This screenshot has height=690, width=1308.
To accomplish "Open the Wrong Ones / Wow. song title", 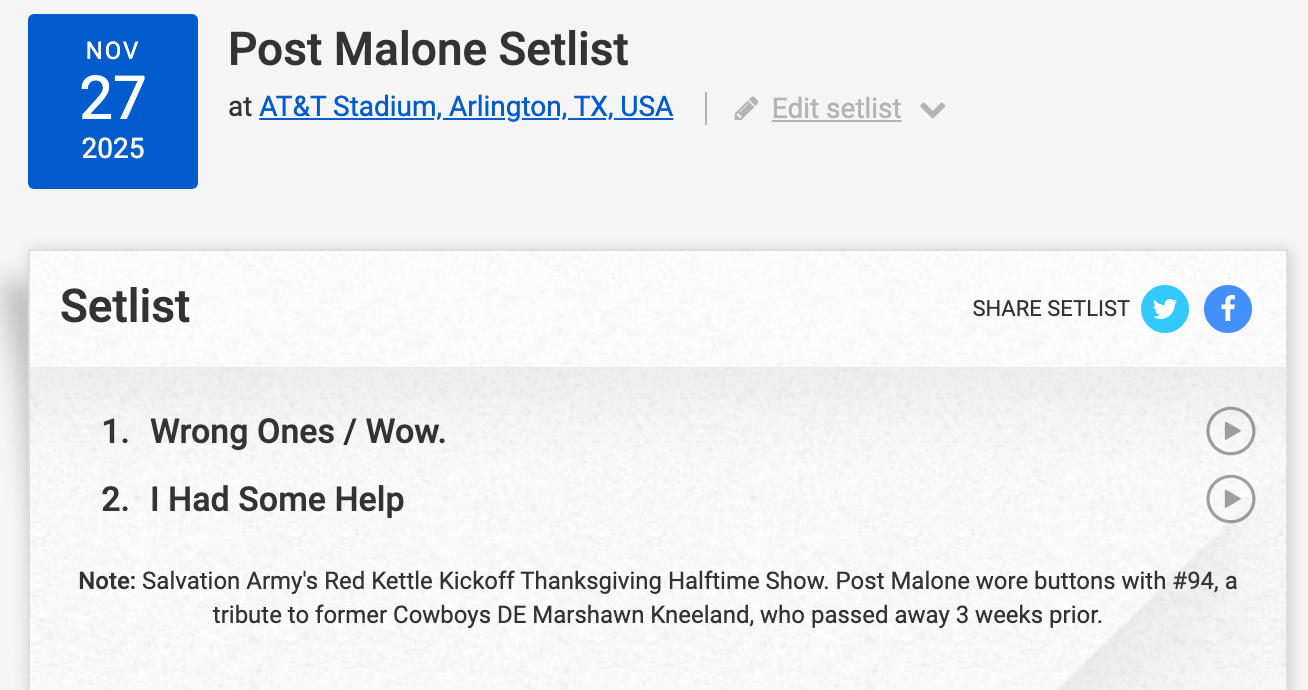I will pos(298,432).
